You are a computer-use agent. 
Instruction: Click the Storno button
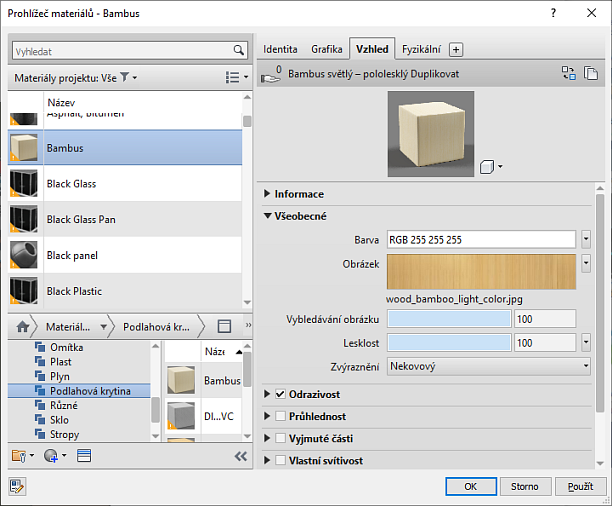coord(525,486)
